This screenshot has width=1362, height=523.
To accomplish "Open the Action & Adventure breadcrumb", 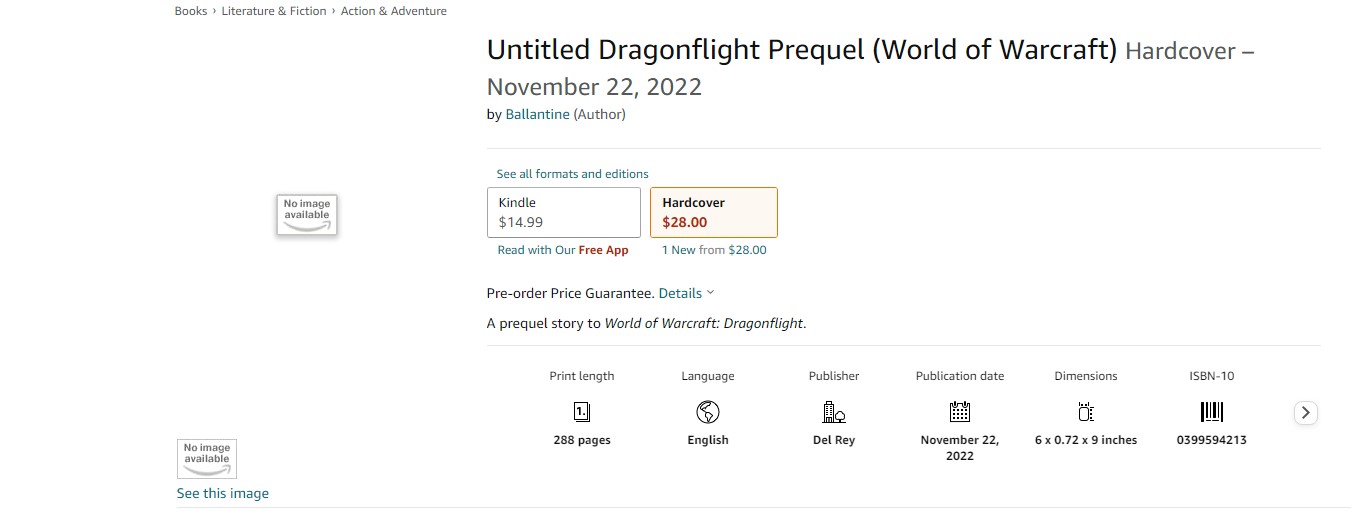I will pyautogui.click(x=394, y=11).
